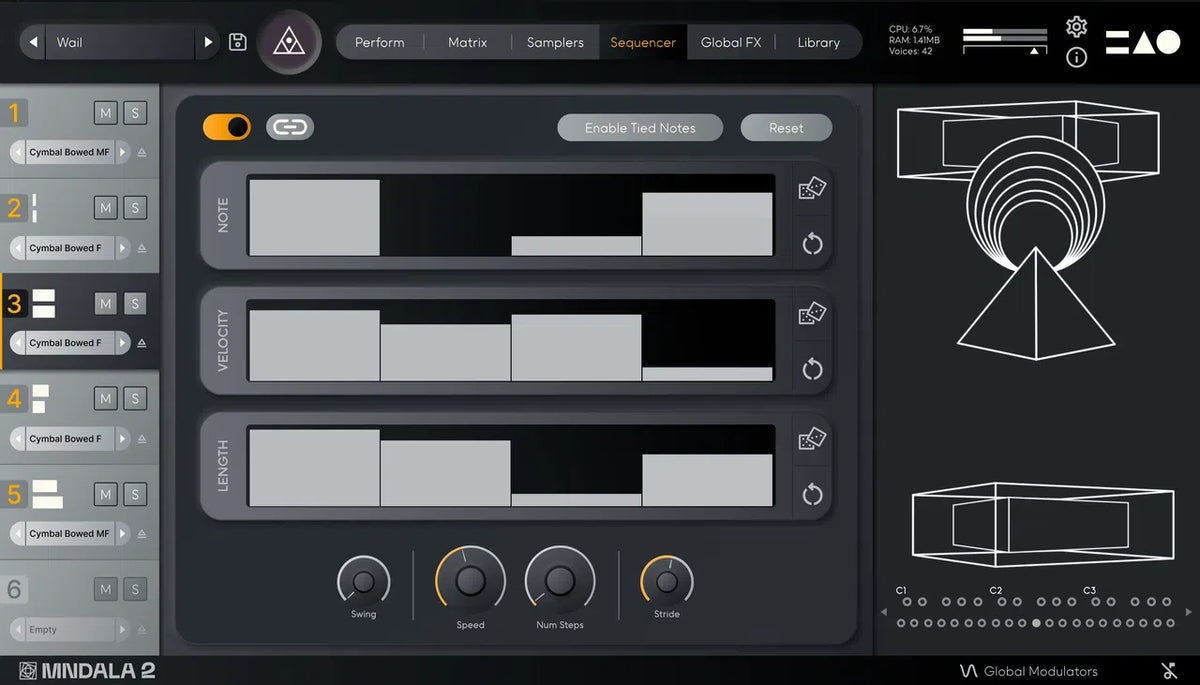Switch to the Matrix tab
This screenshot has width=1200, height=685.
tap(467, 42)
